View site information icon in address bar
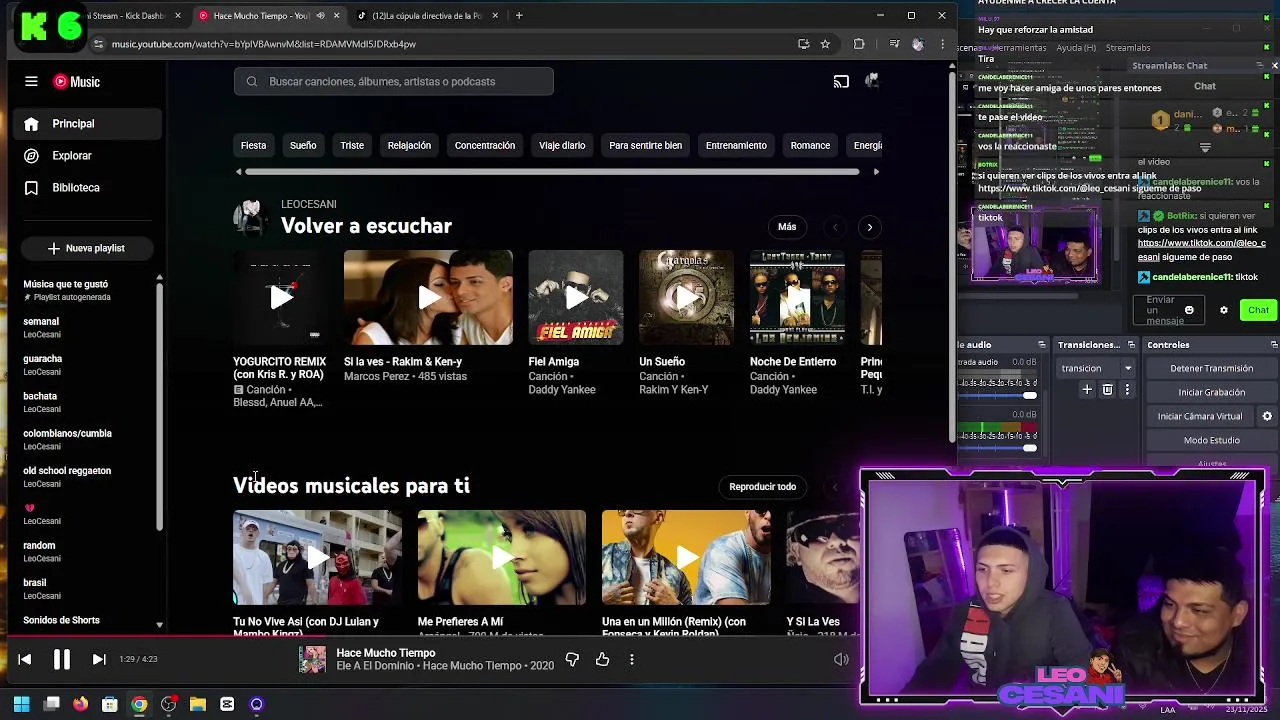The height and width of the screenshot is (720, 1280). 98,44
